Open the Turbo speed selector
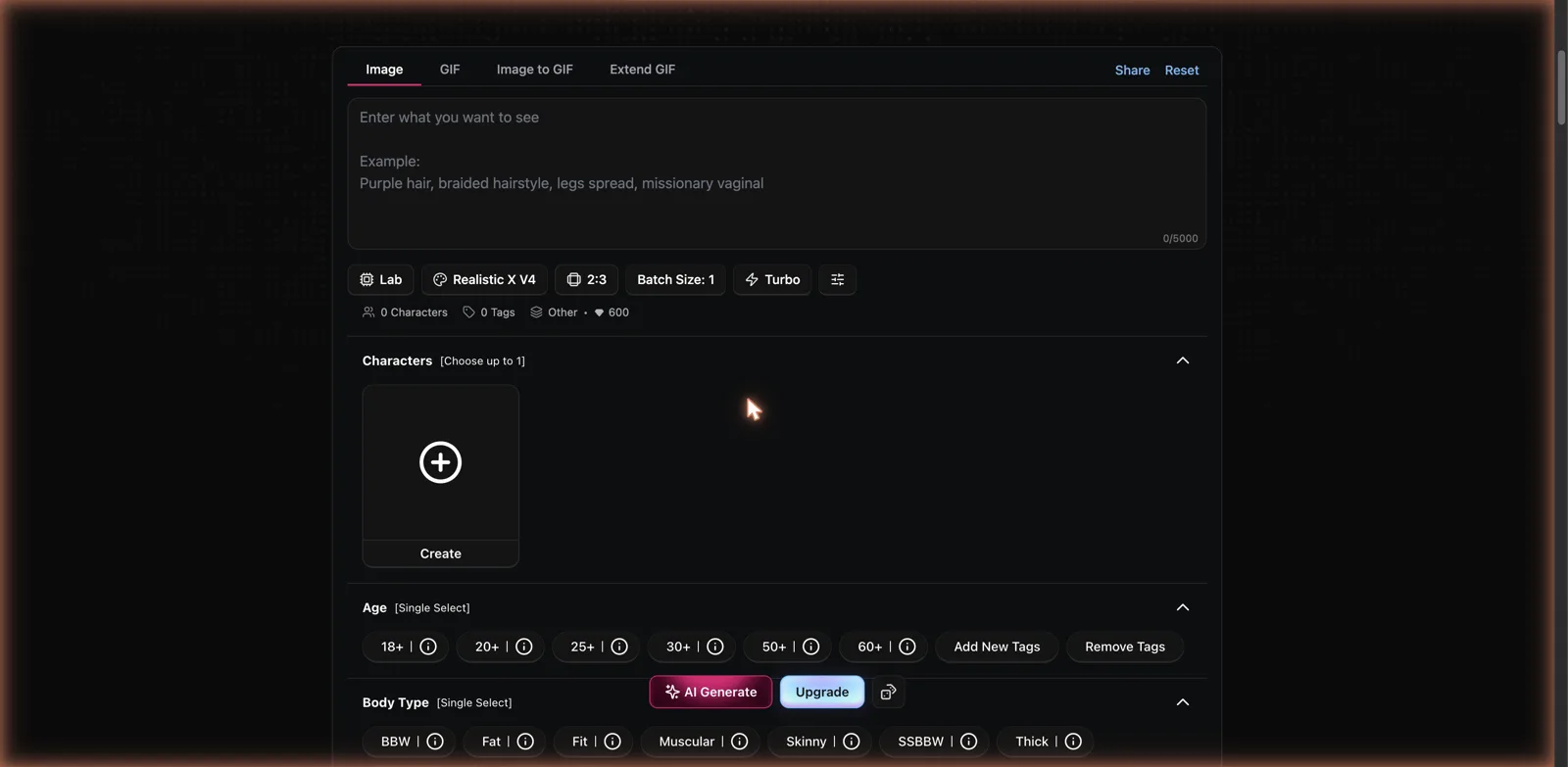 772,279
